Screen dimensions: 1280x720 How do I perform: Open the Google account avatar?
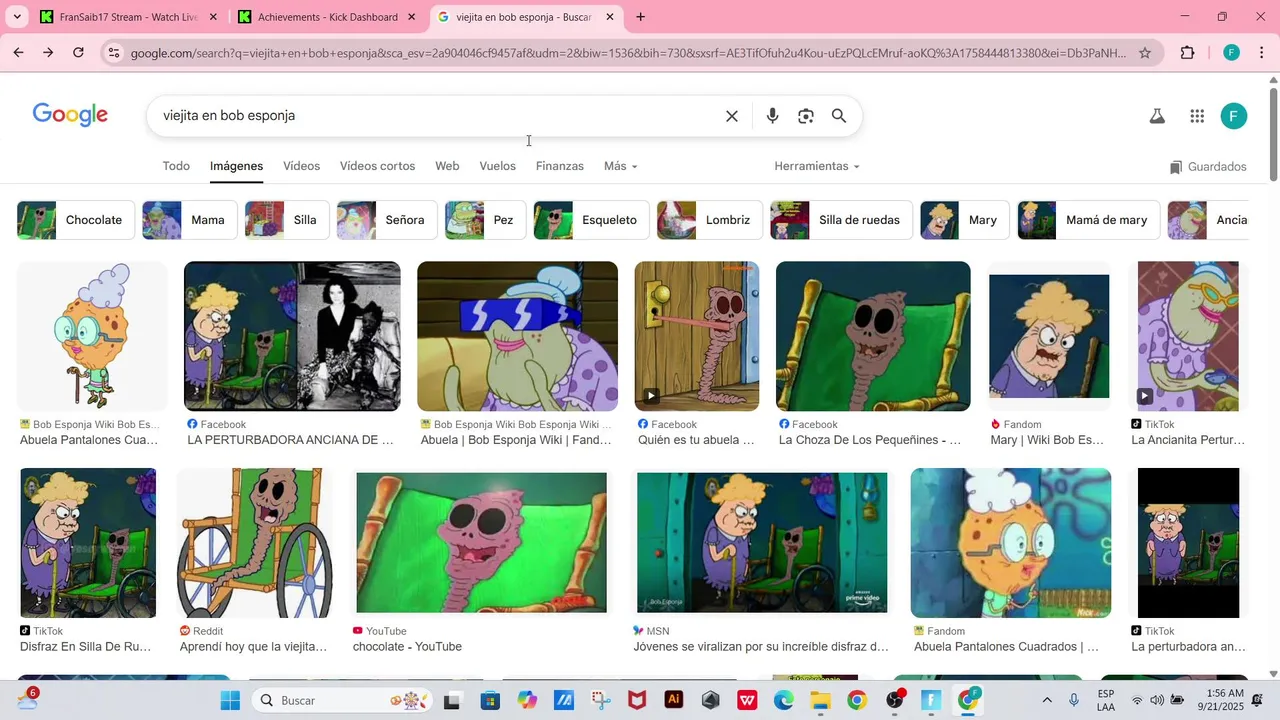coord(1234,116)
